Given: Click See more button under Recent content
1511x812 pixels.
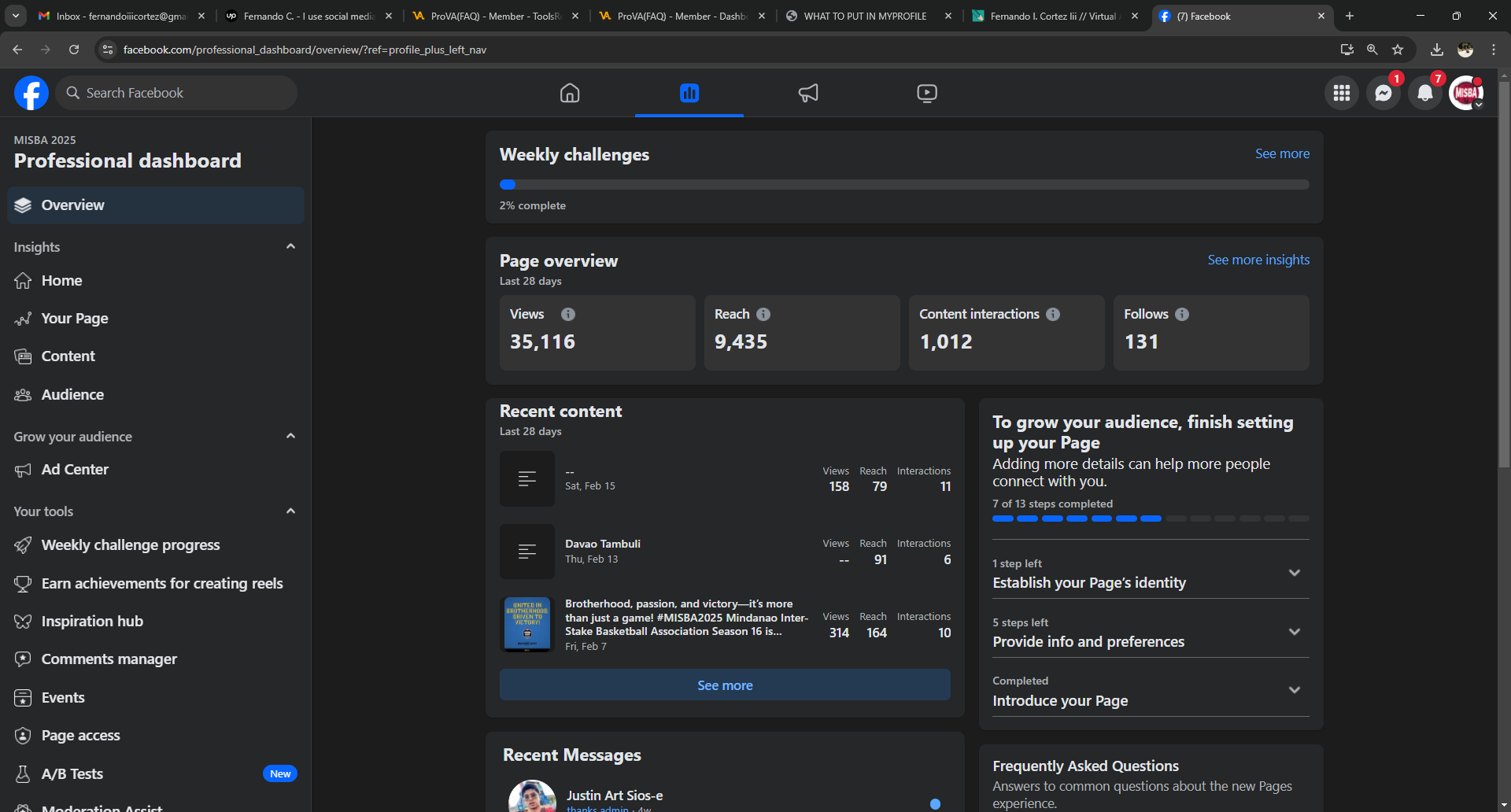Looking at the screenshot, I should point(725,685).
